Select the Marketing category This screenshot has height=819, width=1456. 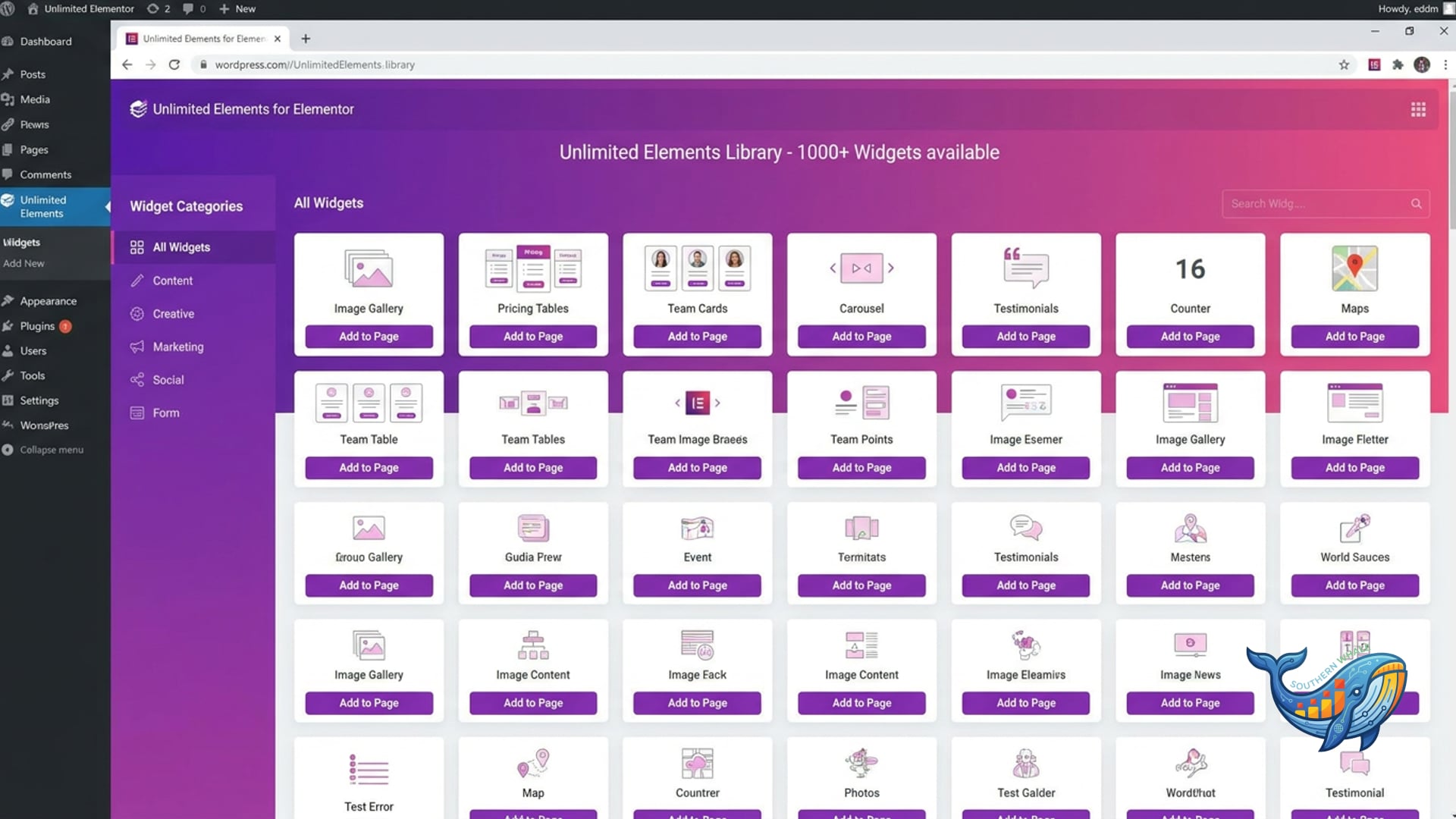193,347
